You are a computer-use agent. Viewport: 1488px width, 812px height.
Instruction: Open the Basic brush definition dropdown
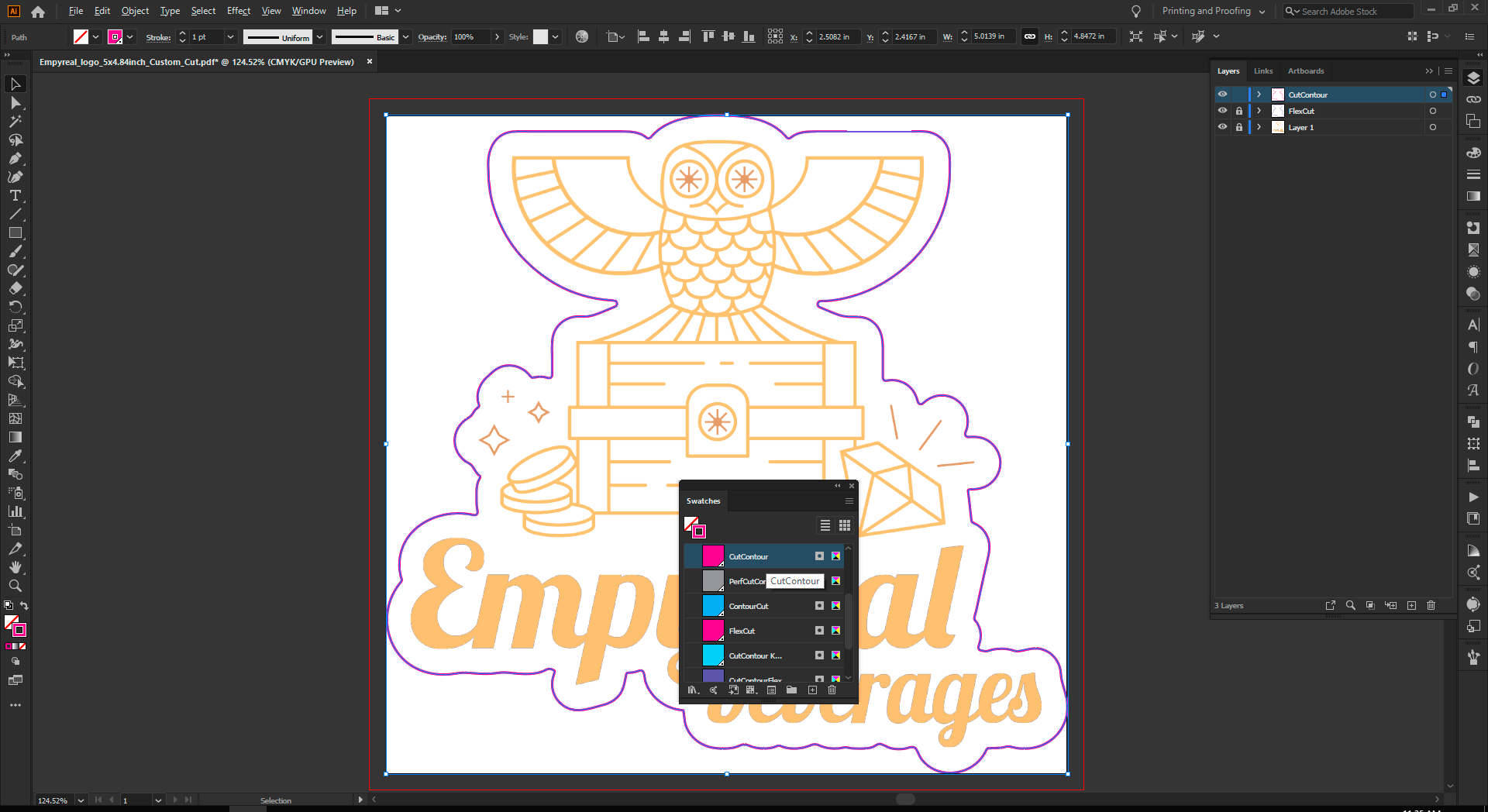point(405,36)
